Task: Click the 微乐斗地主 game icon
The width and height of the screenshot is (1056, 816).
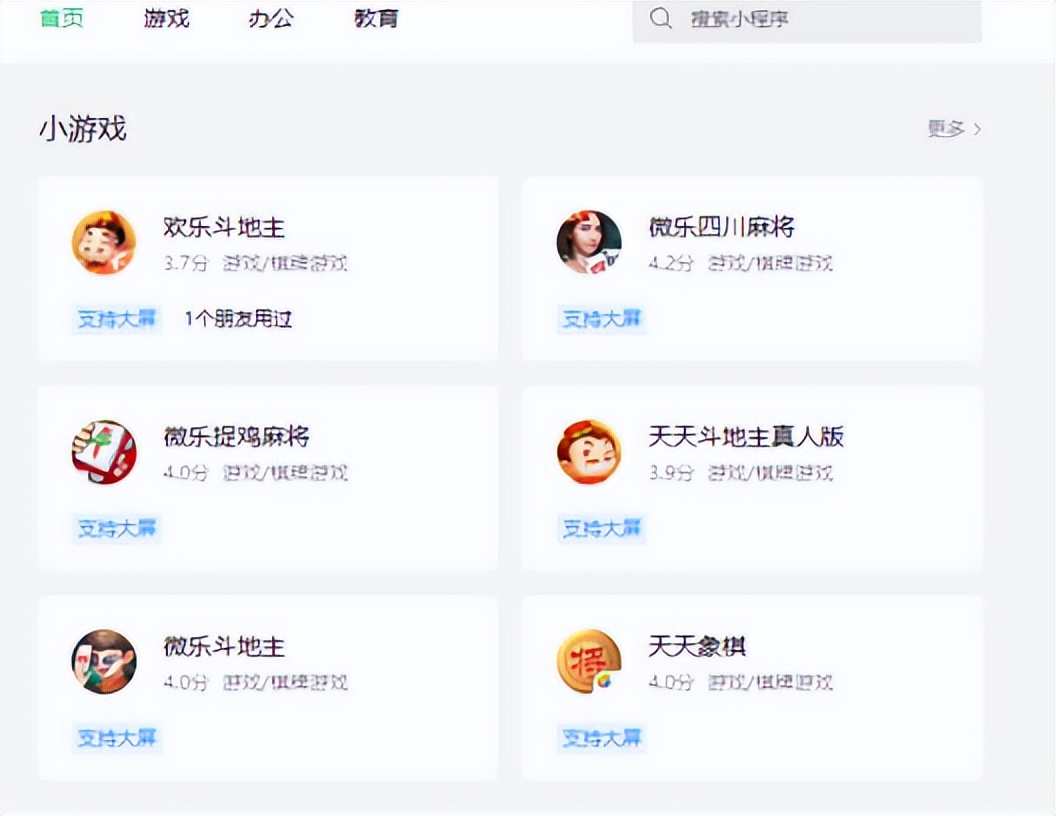Action: [104, 662]
